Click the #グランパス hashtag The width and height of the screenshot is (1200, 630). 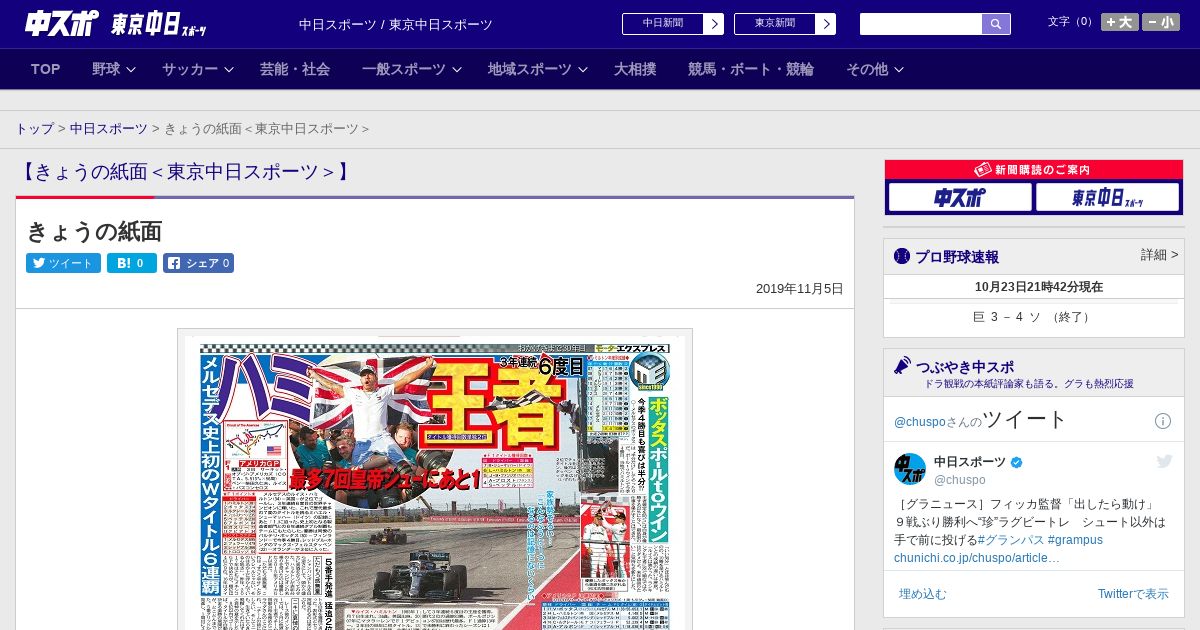[x=1011, y=540]
